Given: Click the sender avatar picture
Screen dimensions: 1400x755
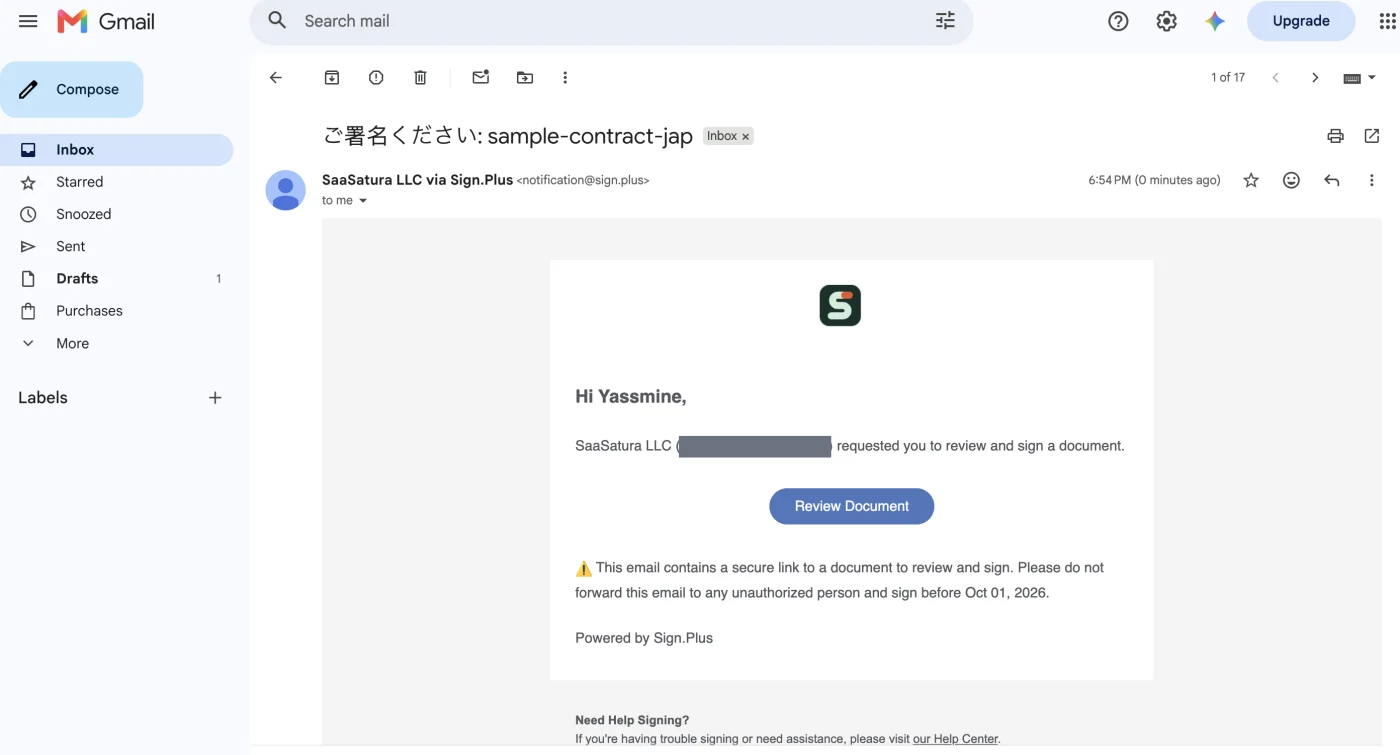Looking at the screenshot, I should (286, 190).
